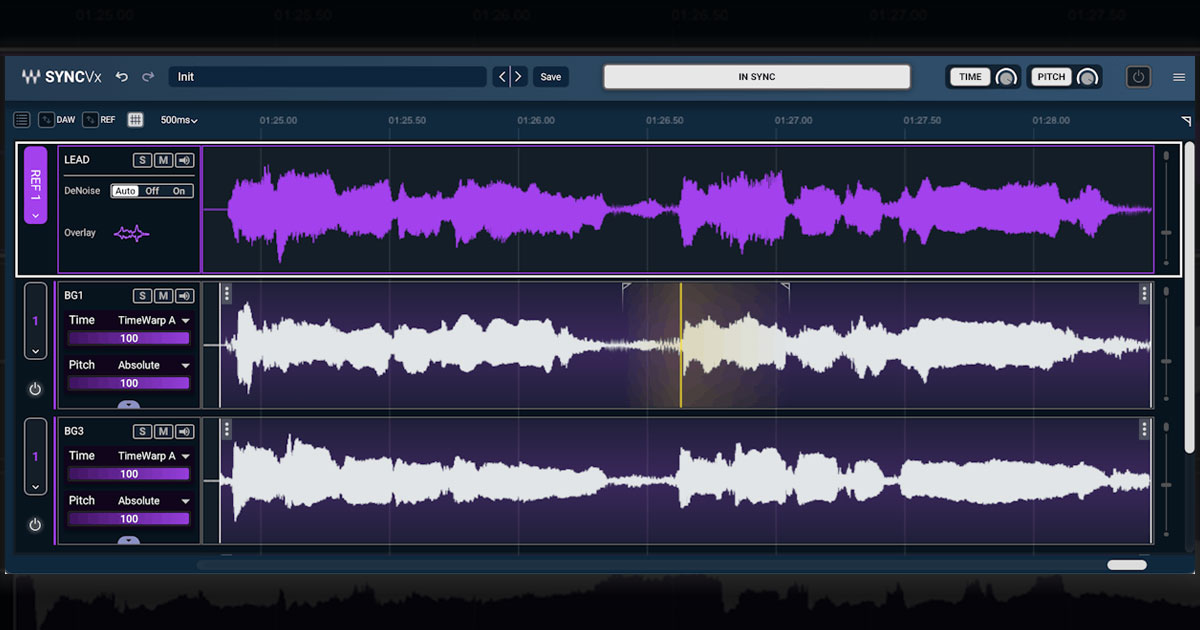Viewport: 1200px width, 630px height.
Task: Click the DAW follow icon
Action: (57, 120)
